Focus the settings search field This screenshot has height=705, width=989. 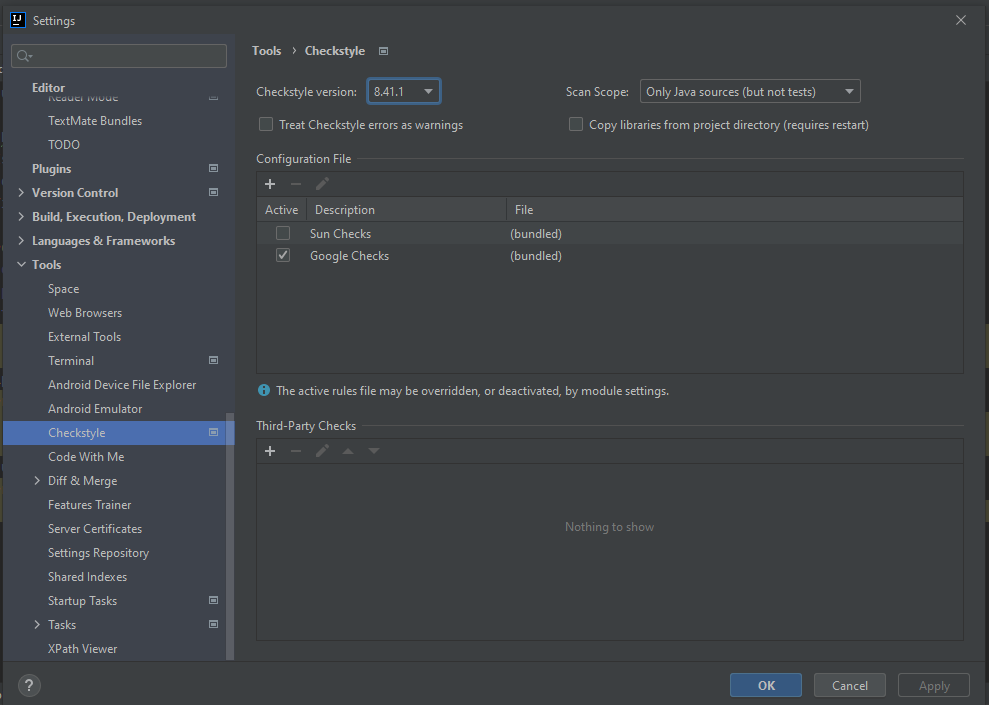(119, 56)
